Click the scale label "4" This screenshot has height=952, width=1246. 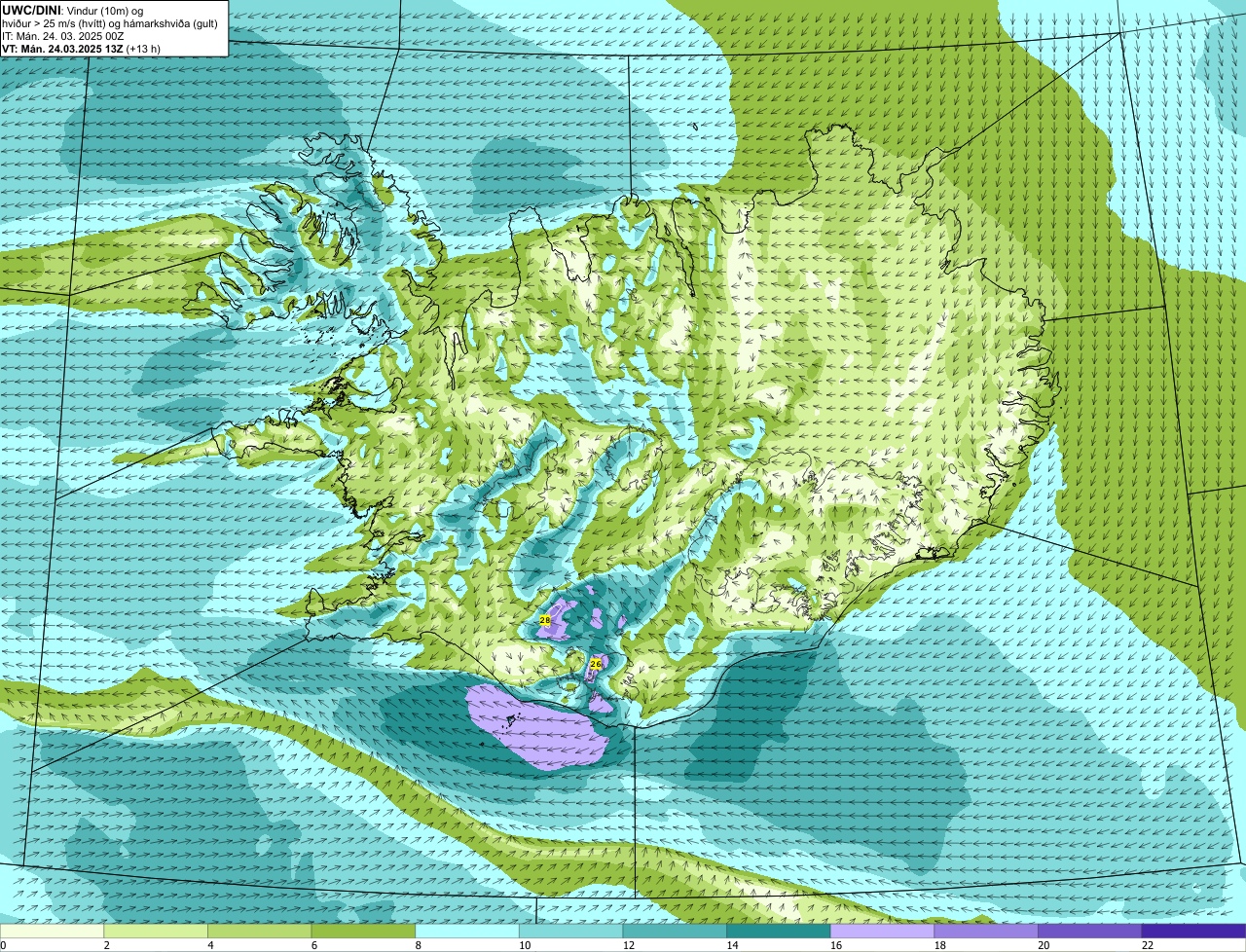(210, 945)
